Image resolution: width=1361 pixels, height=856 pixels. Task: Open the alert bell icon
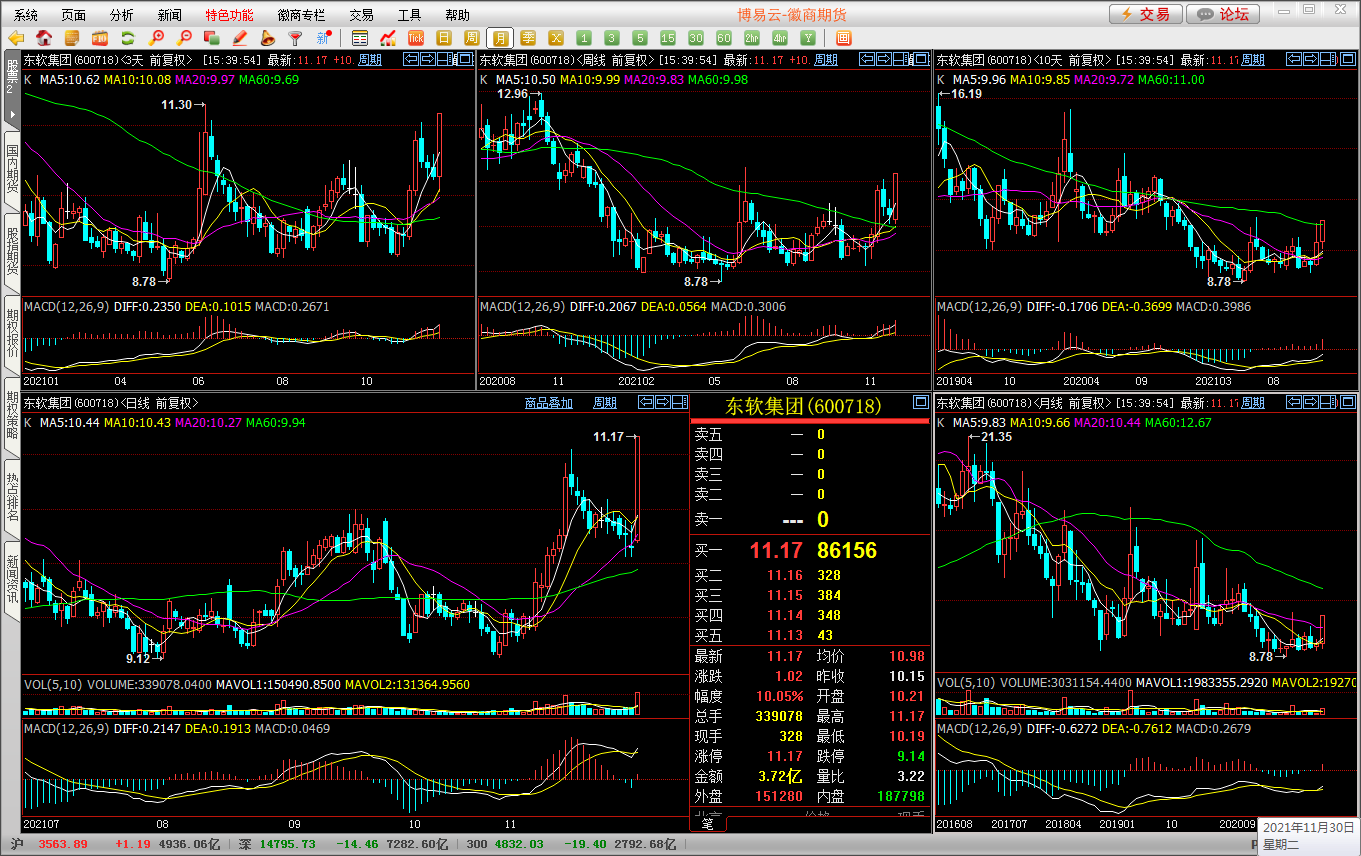click(268, 38)
